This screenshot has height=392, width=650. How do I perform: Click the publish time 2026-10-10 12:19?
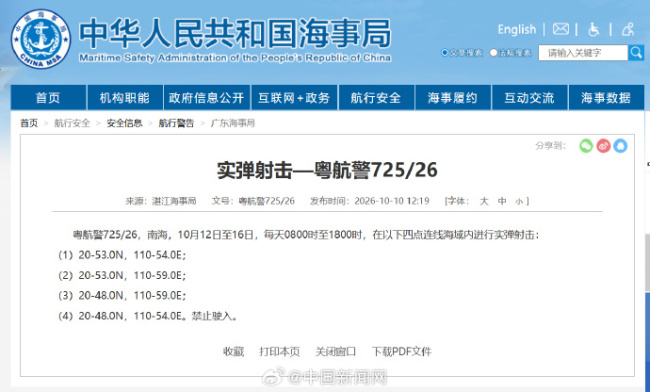point(392,201)
